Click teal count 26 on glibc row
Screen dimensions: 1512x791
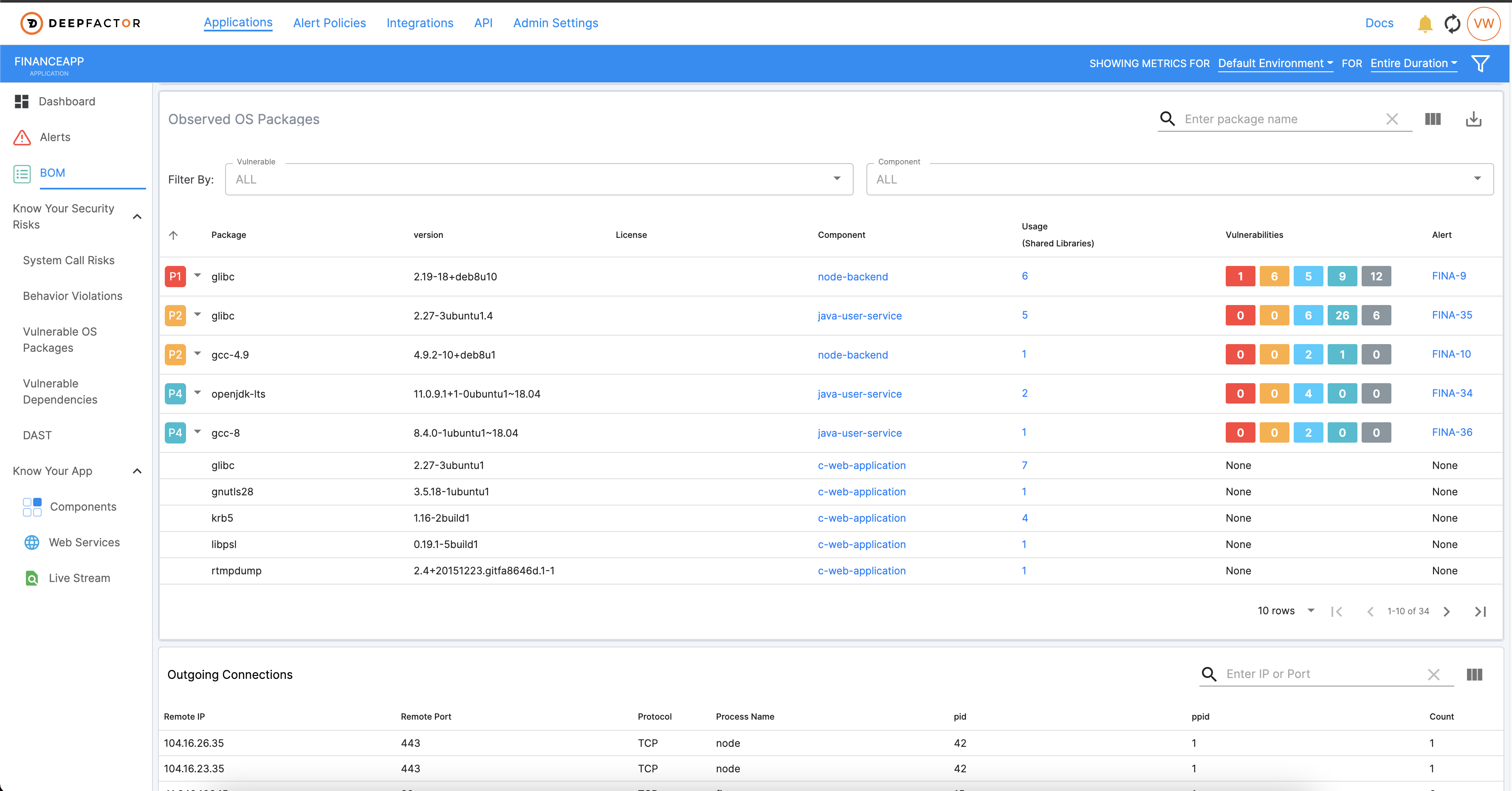point(1342,315)
